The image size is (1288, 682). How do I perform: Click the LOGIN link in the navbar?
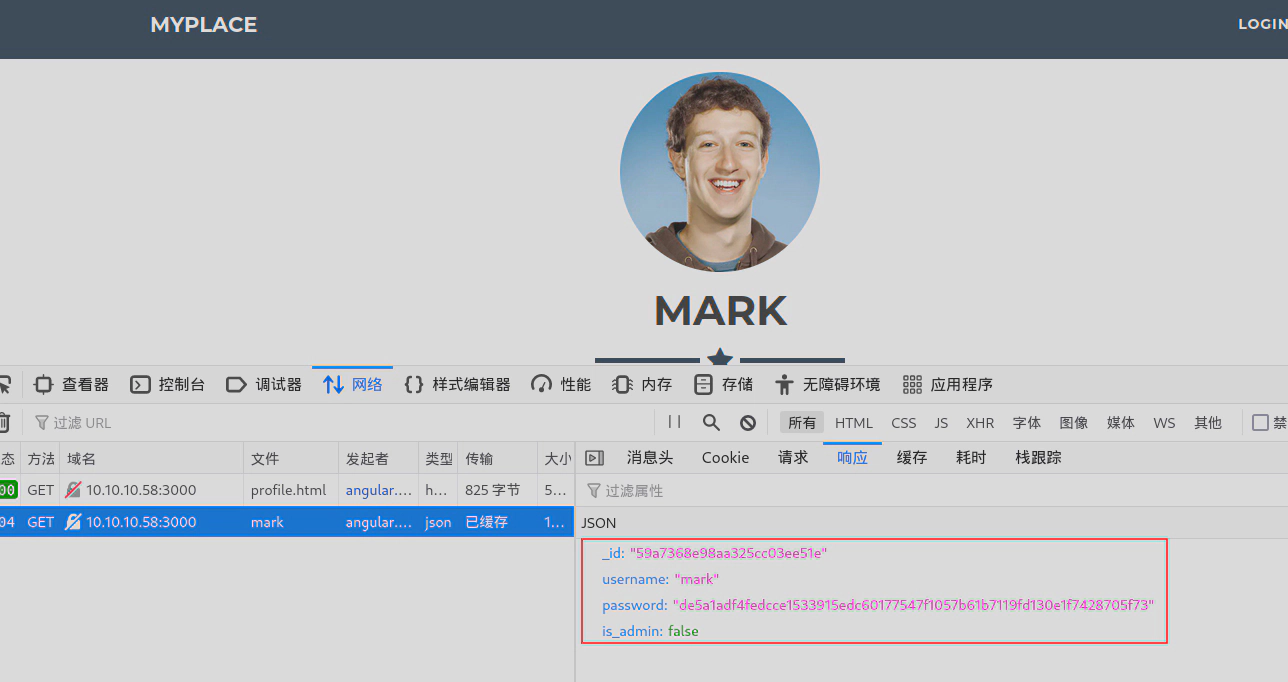tap(1261, 24)
